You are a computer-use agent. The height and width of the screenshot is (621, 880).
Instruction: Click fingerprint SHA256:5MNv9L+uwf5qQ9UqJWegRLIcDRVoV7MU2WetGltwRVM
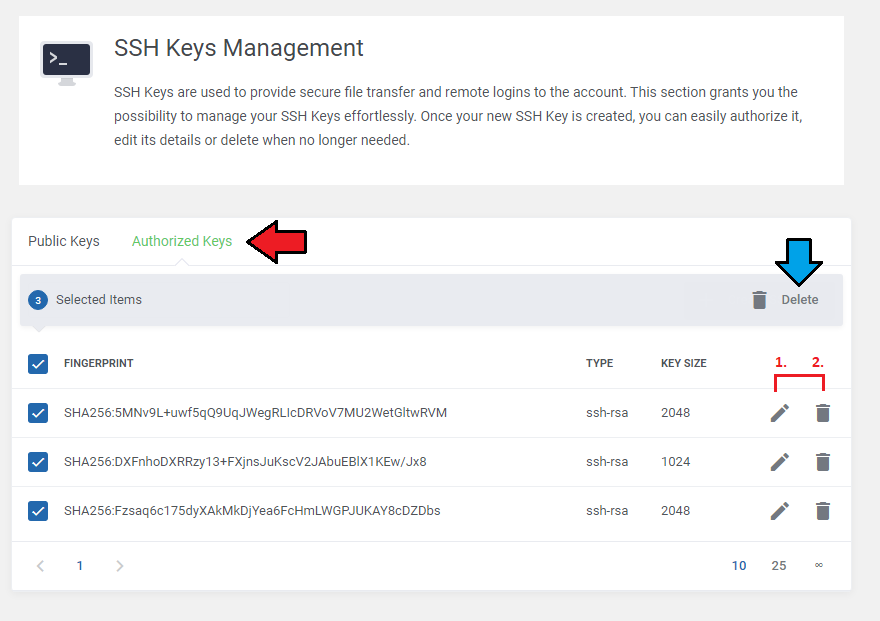coord(255,413)
